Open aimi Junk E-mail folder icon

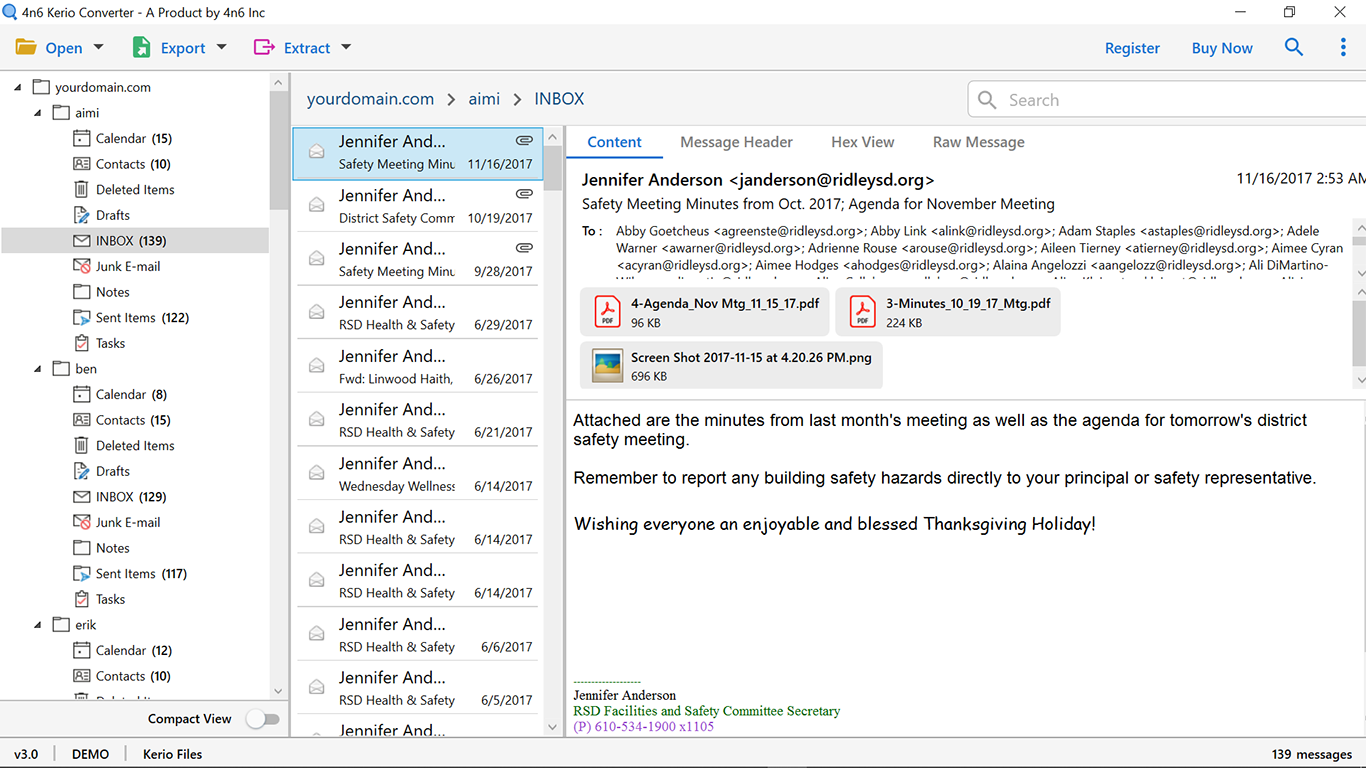[x=82, y=266]
